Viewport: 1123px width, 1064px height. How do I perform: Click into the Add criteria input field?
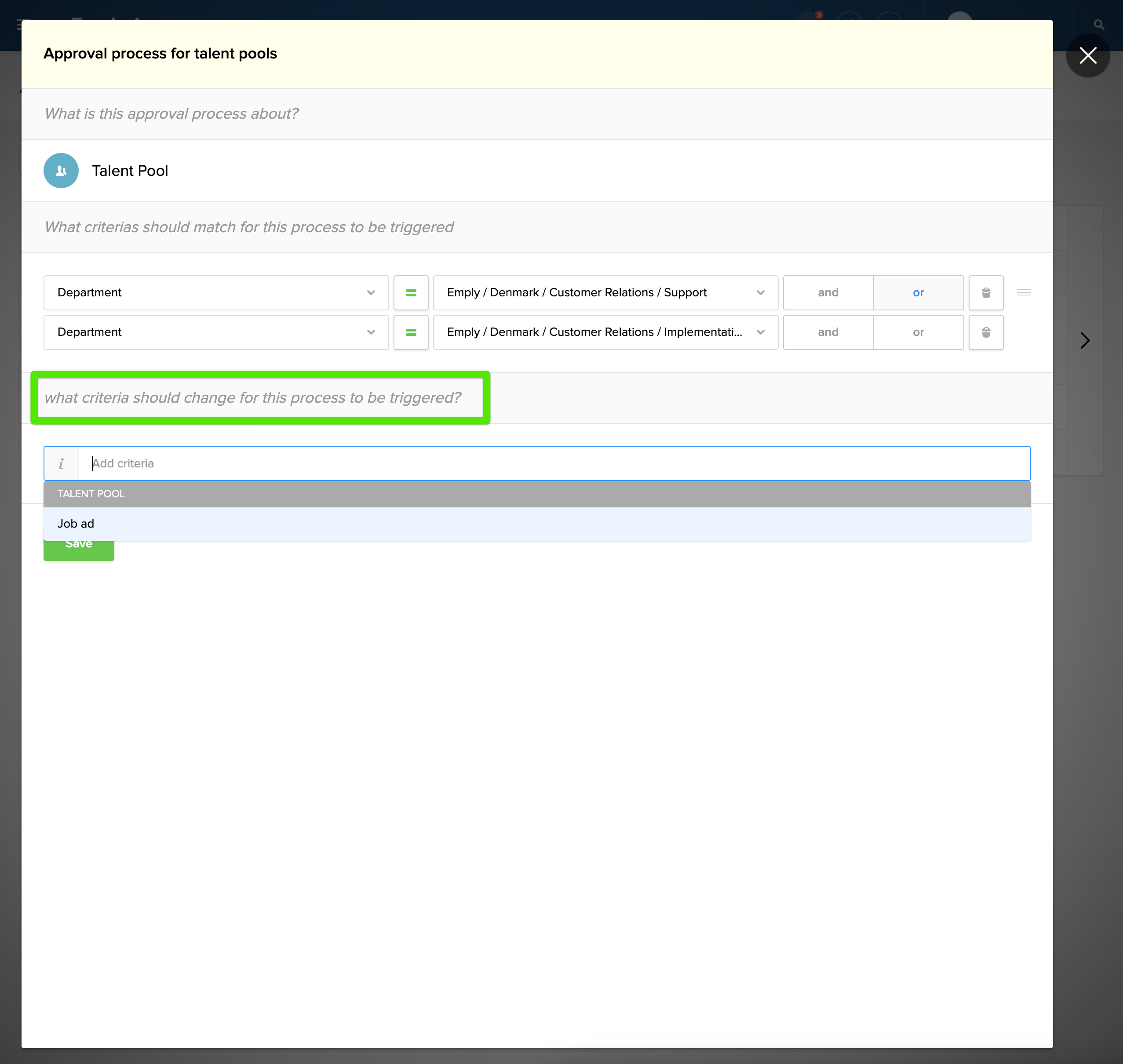(553, 463)
